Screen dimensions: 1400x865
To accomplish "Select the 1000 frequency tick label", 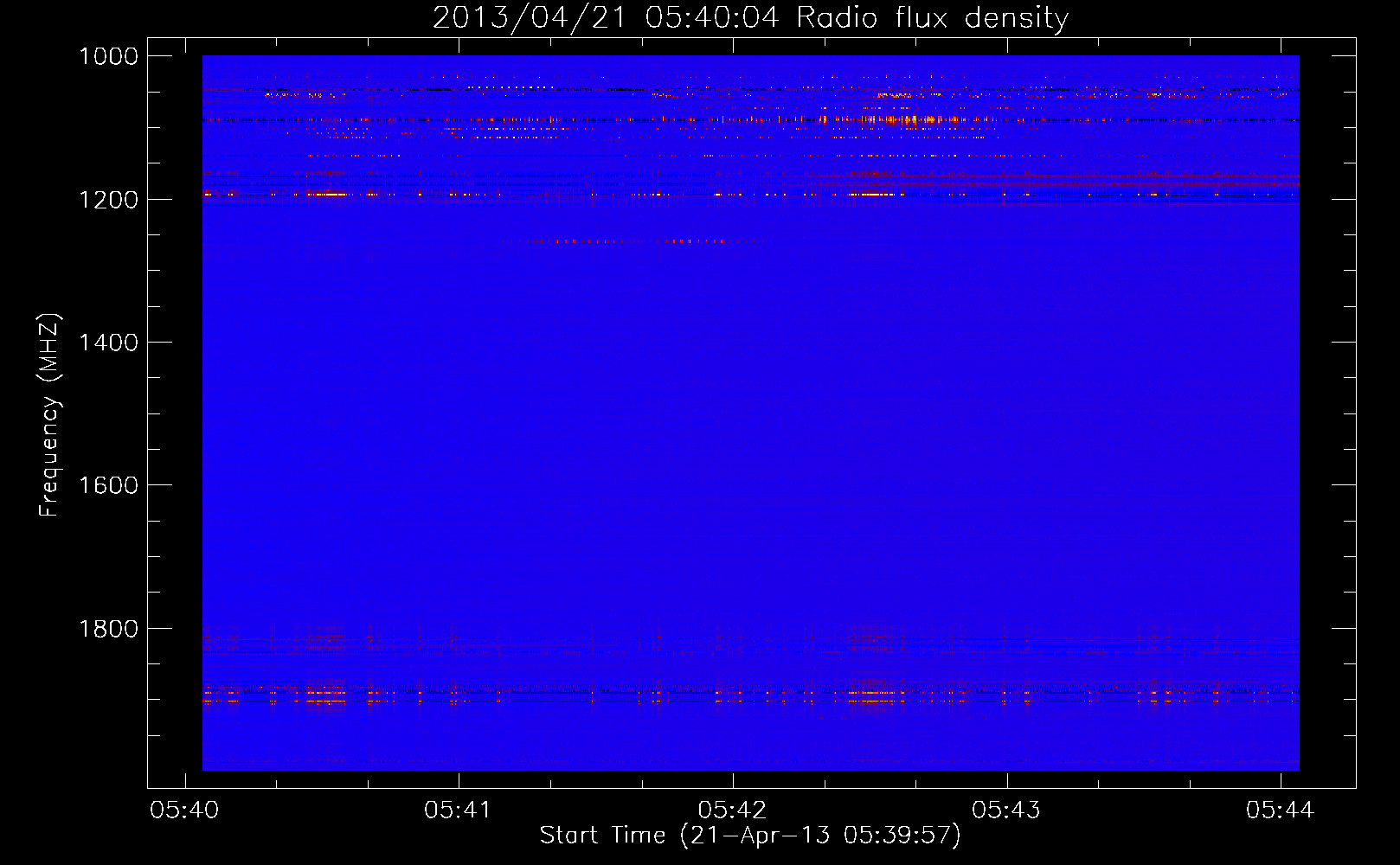I will tap(108, 56).
